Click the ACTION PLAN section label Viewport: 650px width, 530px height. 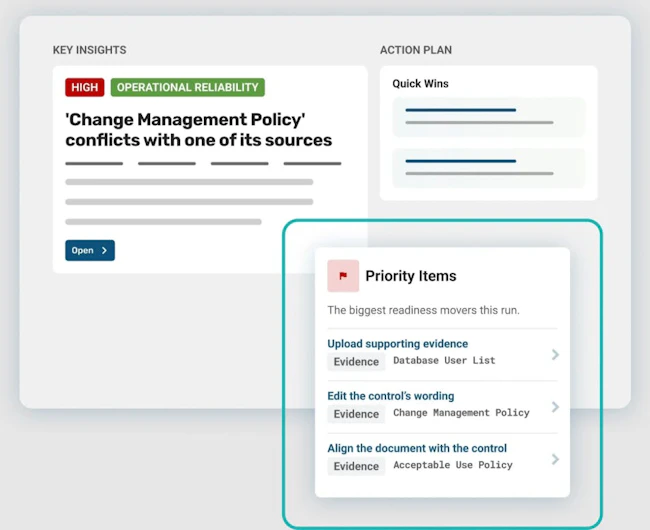[416, 50]
